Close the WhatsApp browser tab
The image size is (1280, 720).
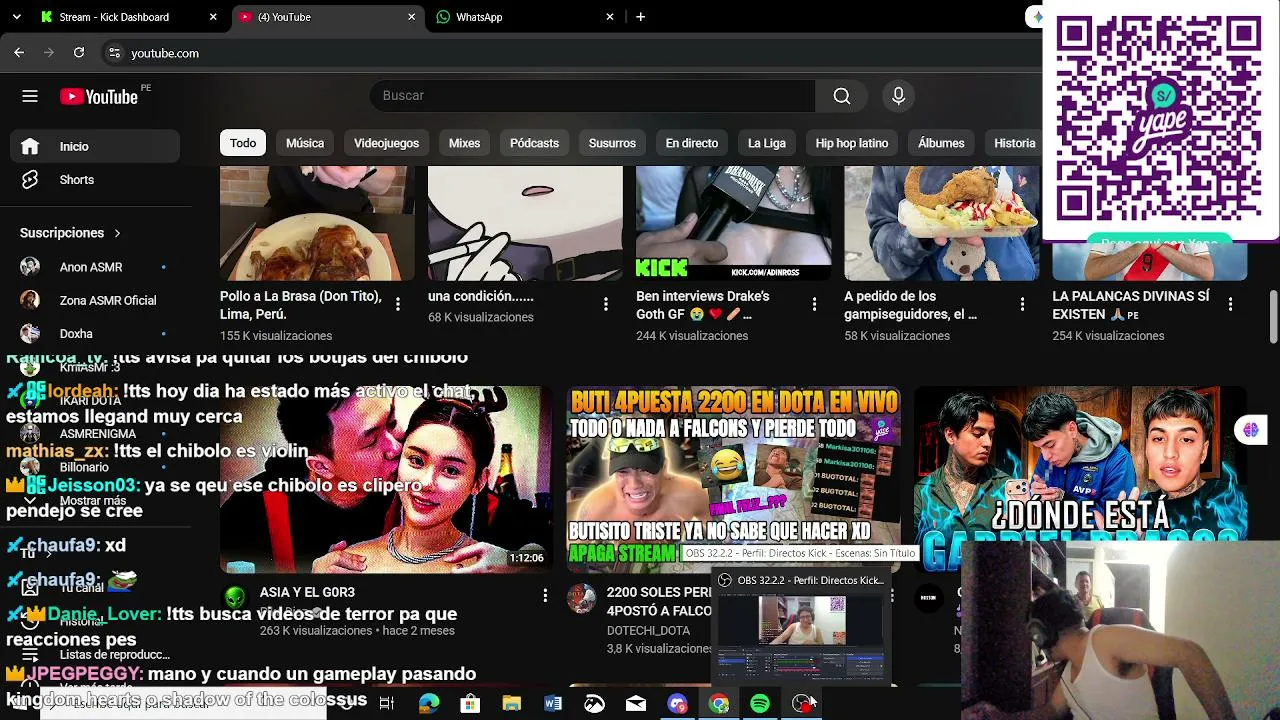pos(610,17)
